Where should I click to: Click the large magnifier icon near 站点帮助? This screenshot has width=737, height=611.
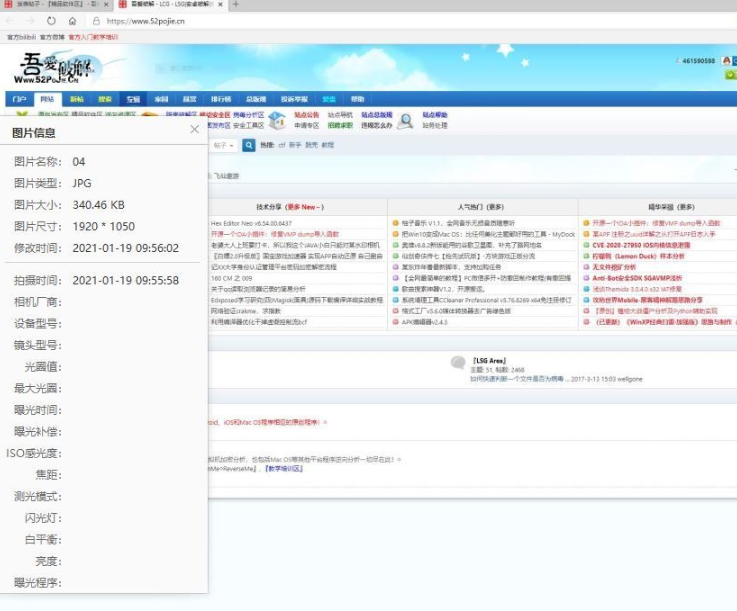point(405,121)
